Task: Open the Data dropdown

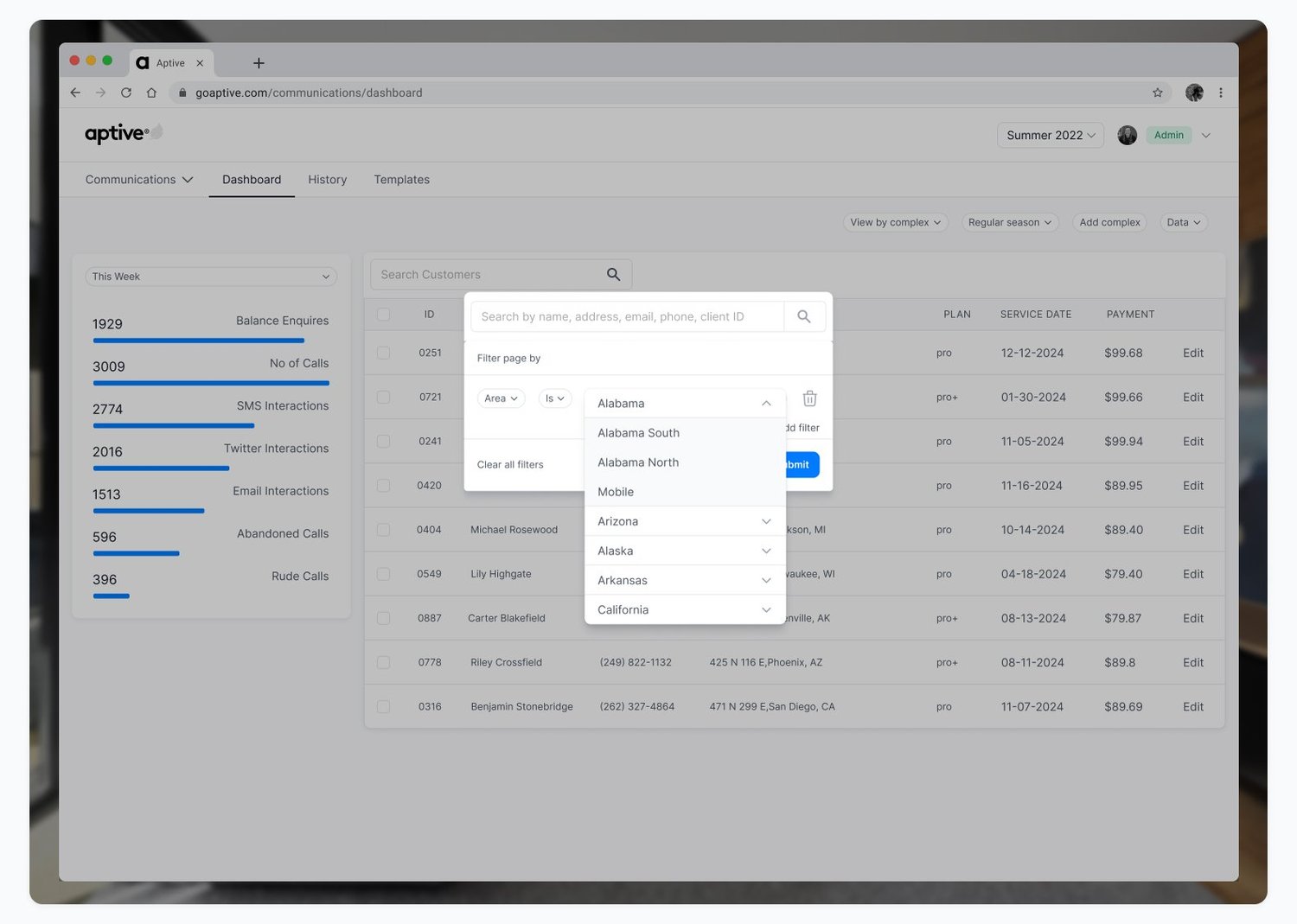Action: click(x=1184, y=222)
